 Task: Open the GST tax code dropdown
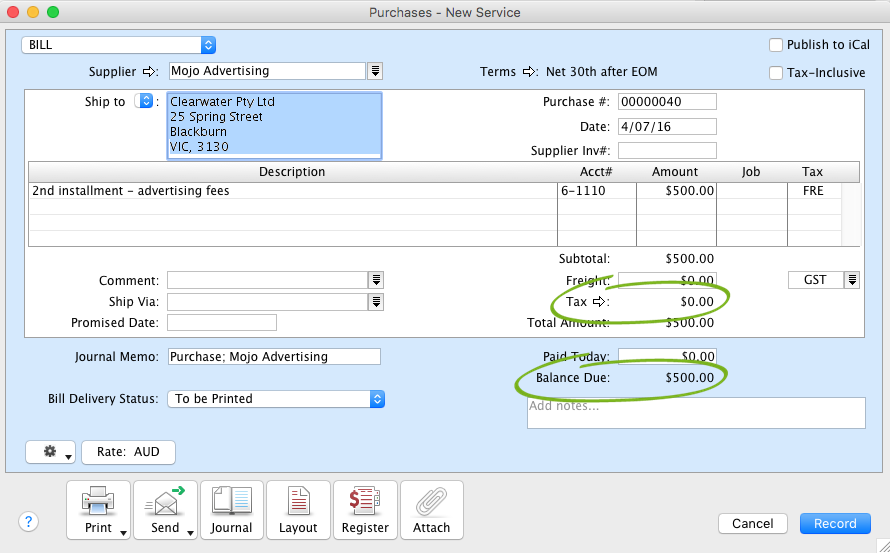tap(851, 280)
